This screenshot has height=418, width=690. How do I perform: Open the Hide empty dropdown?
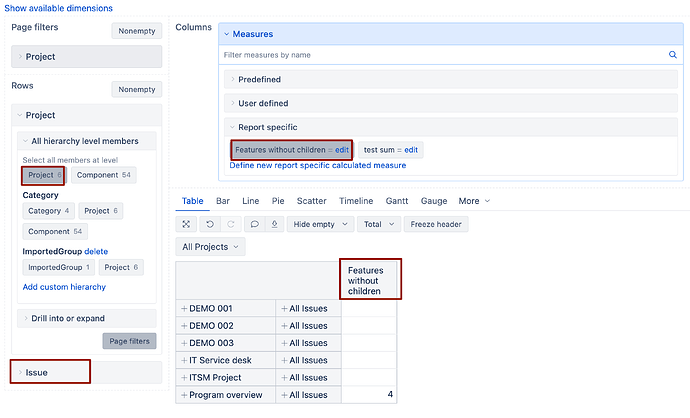point(320,224)
